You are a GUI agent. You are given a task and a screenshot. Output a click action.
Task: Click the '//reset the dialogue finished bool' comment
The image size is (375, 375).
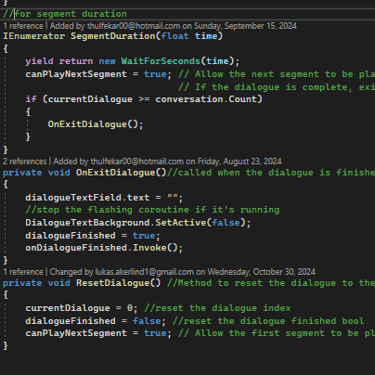tap(268, 321)
